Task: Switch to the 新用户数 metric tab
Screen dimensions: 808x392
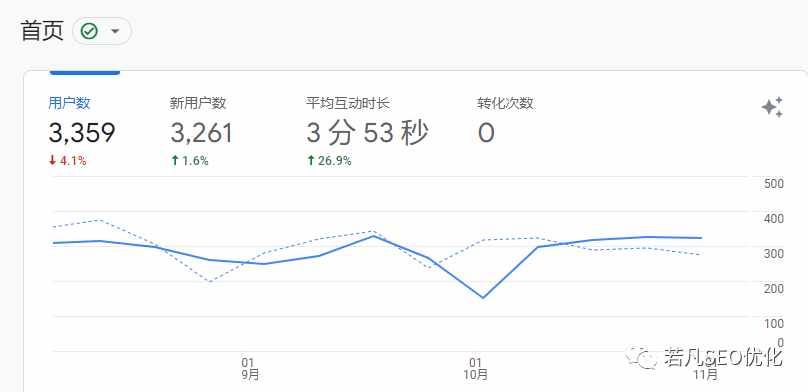Action: [198, 104]
